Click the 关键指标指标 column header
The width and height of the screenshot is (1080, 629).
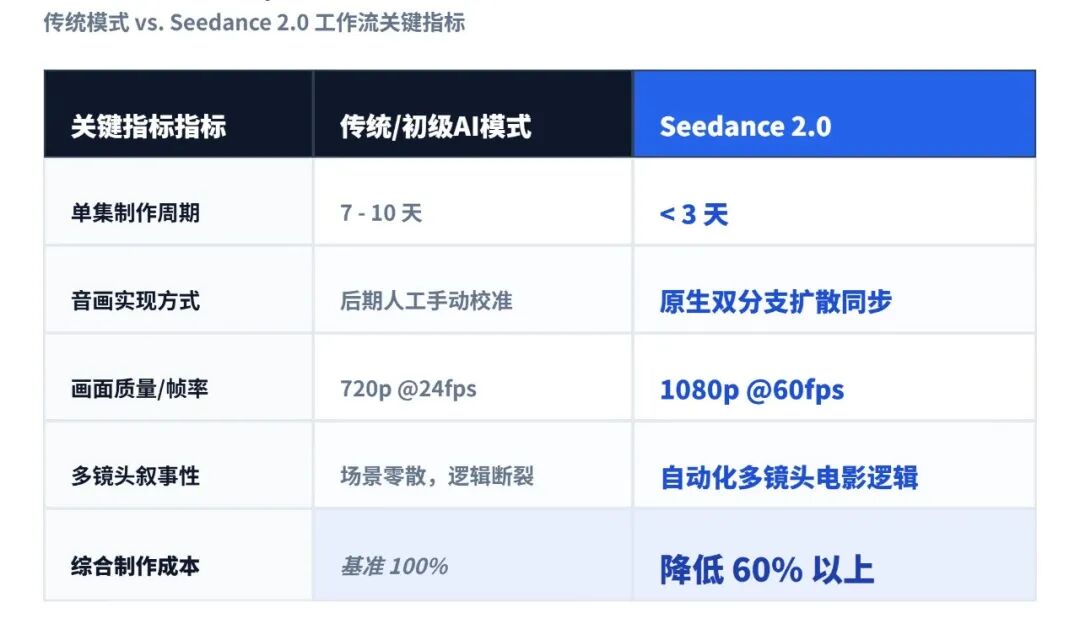[148, 126]
